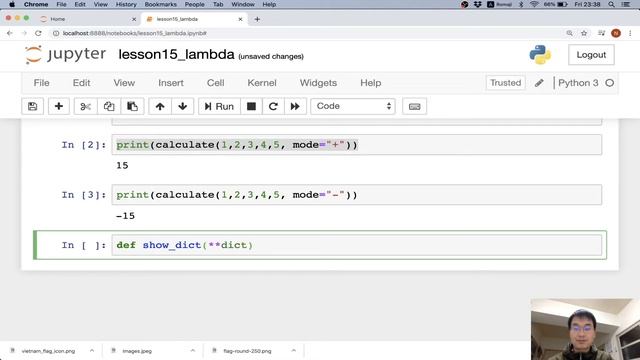Click the pencil edit mode icon

tap(539, 83)
